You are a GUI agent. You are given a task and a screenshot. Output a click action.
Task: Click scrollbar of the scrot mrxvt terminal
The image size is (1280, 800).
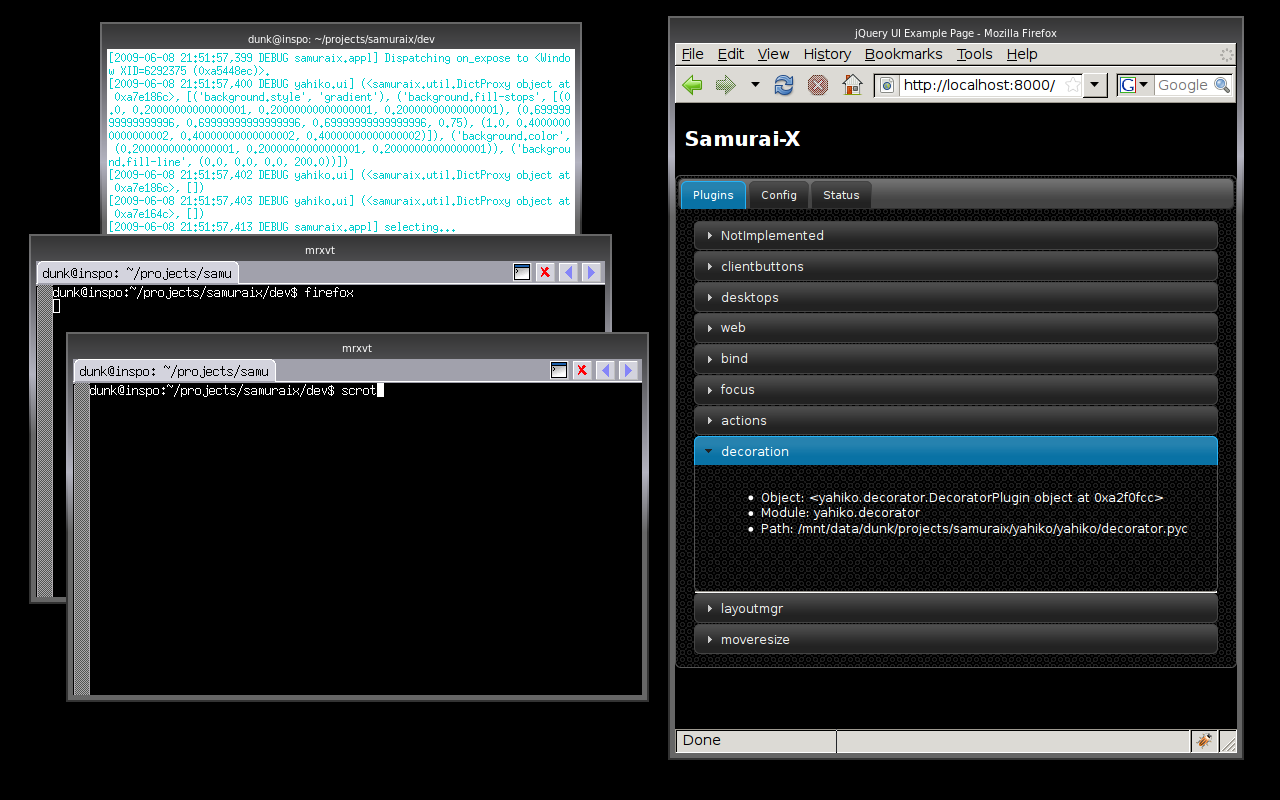tap(81, 538)
